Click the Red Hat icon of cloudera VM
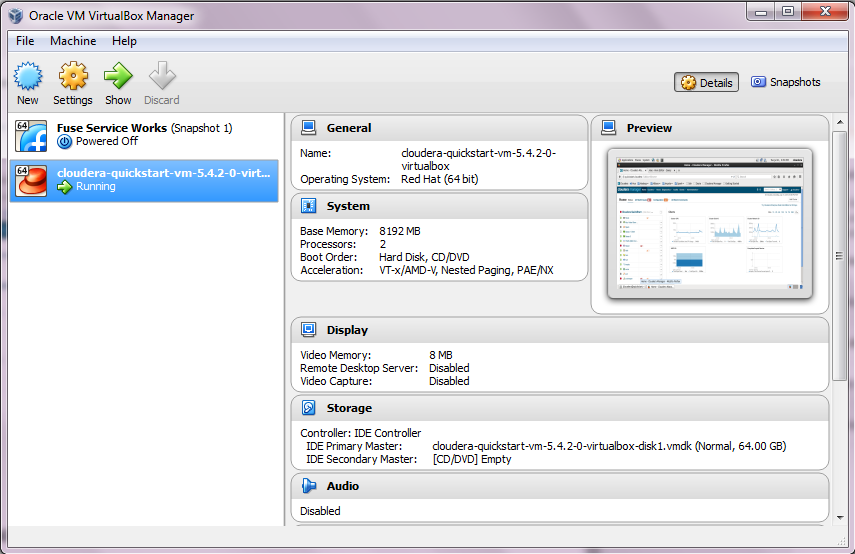 click(x=31, y=180)
